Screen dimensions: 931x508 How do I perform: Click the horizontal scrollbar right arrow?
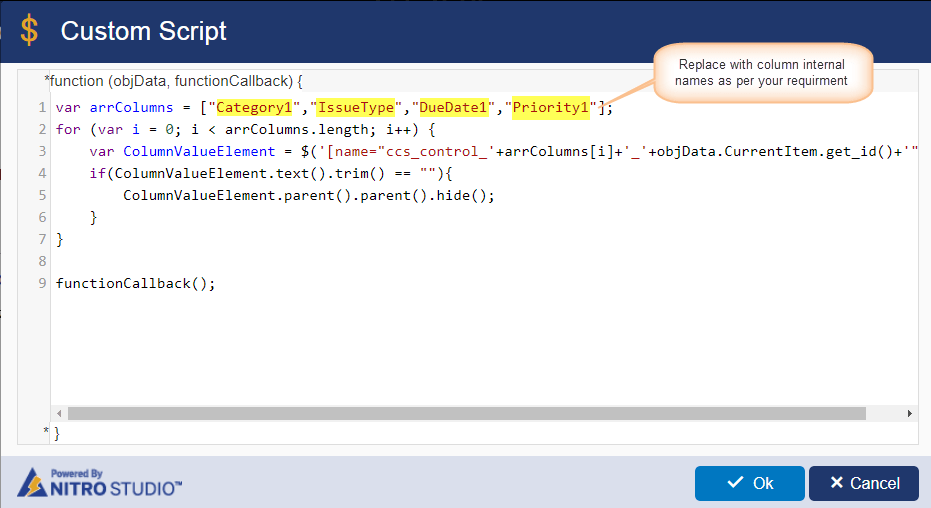point(910,413)
